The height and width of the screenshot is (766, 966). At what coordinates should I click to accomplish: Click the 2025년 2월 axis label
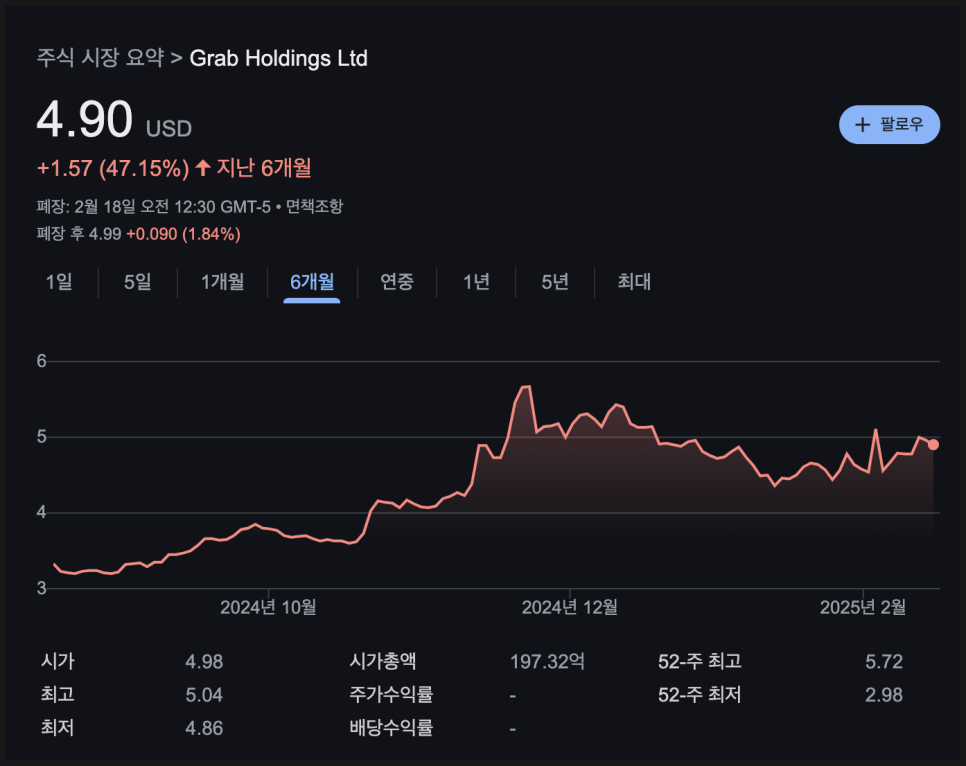tap(862, 608)
